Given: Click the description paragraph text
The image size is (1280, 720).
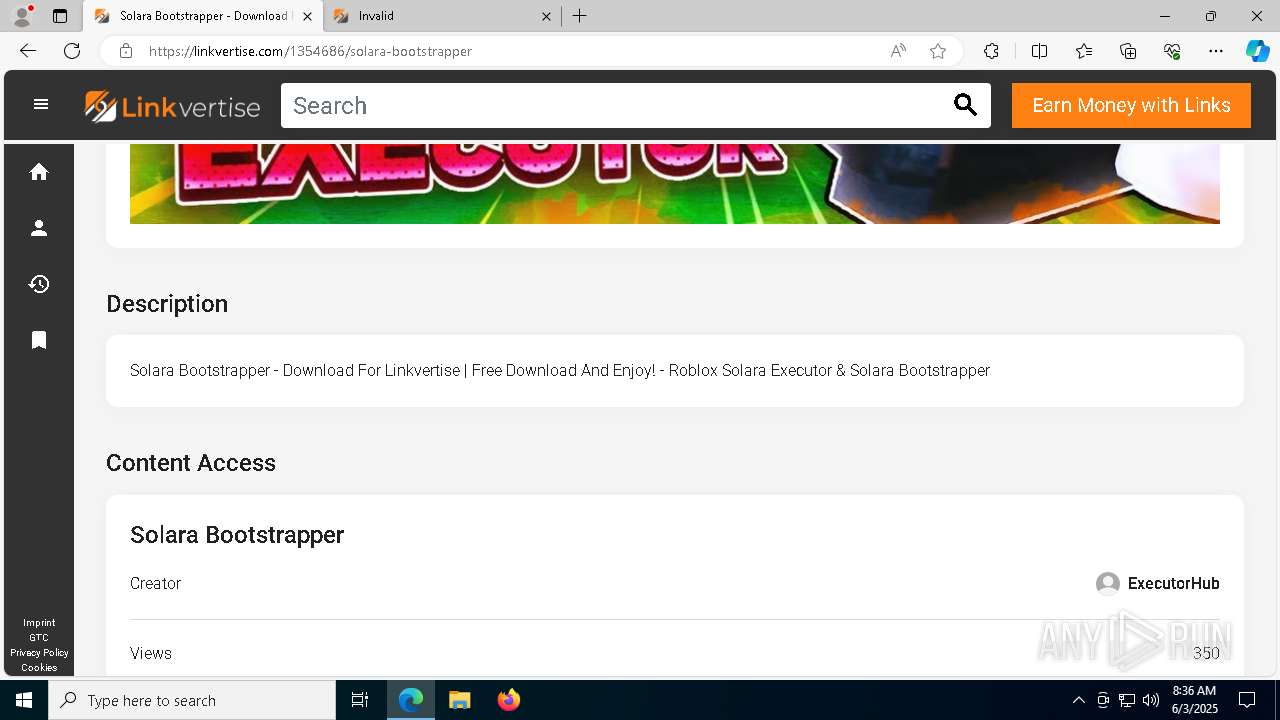Looking at the screenshot, I should coord(560,371).
